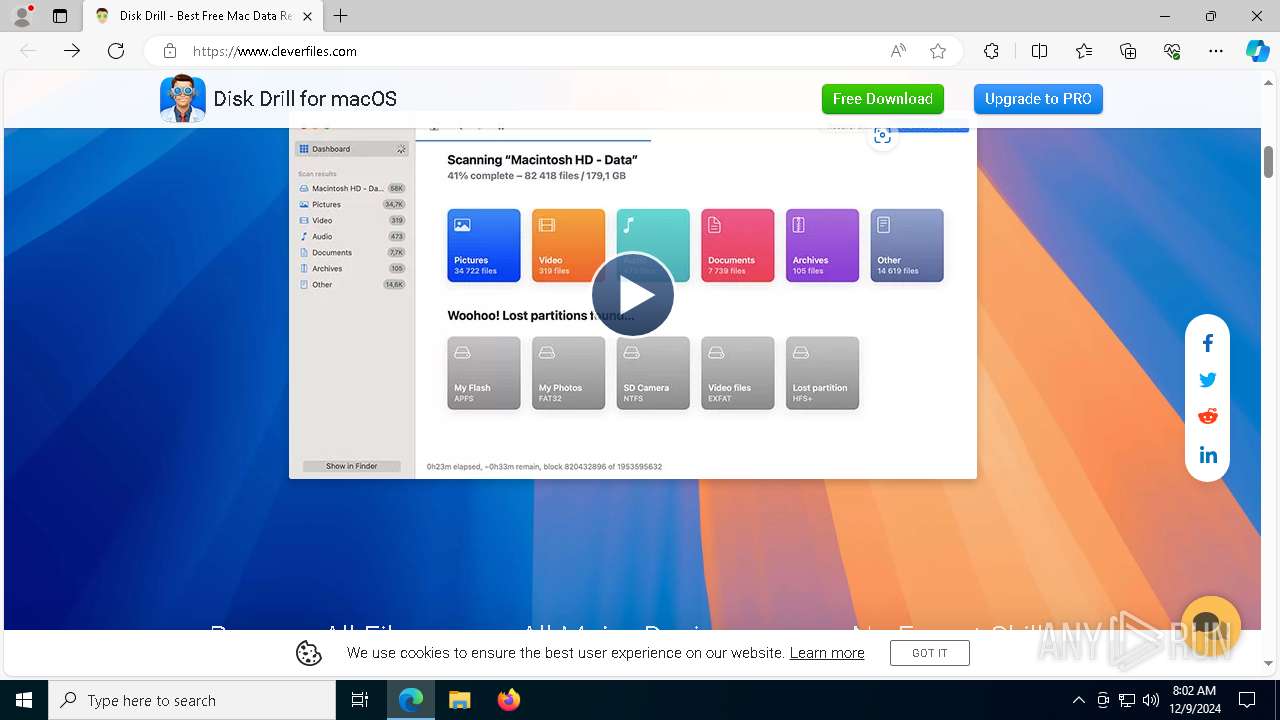The width and height of the screenshot is (1280, 720).
Task: Open the split screen icon
Action: [1039, 51]
